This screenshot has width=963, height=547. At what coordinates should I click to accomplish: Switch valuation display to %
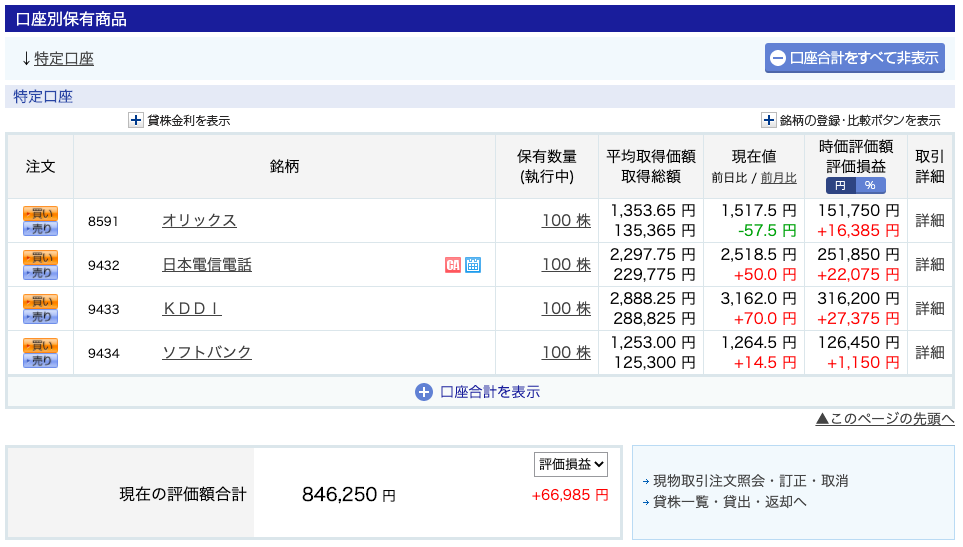pyautogui.click(x=870, y=185)
